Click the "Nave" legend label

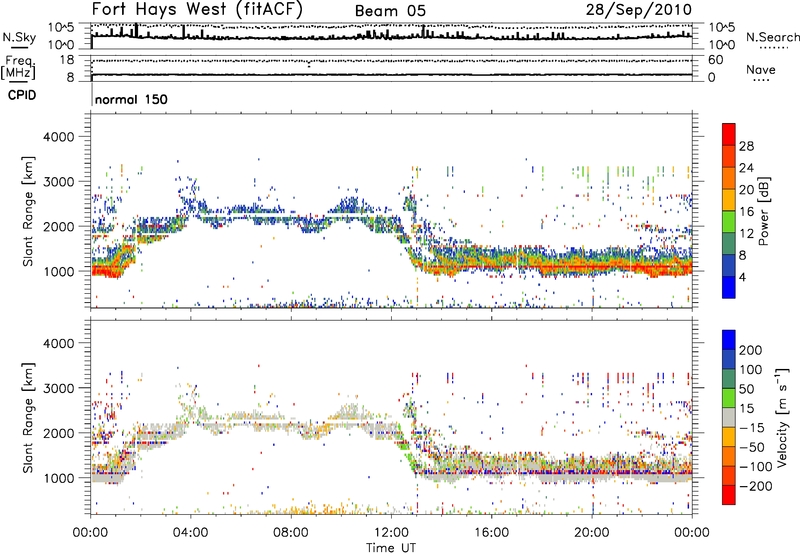click(760, 70)
